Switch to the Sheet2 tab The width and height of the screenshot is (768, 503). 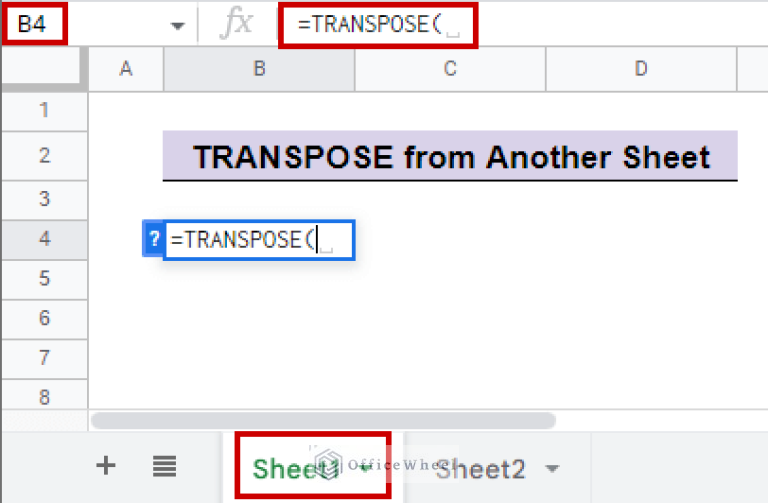coord(481,467)
